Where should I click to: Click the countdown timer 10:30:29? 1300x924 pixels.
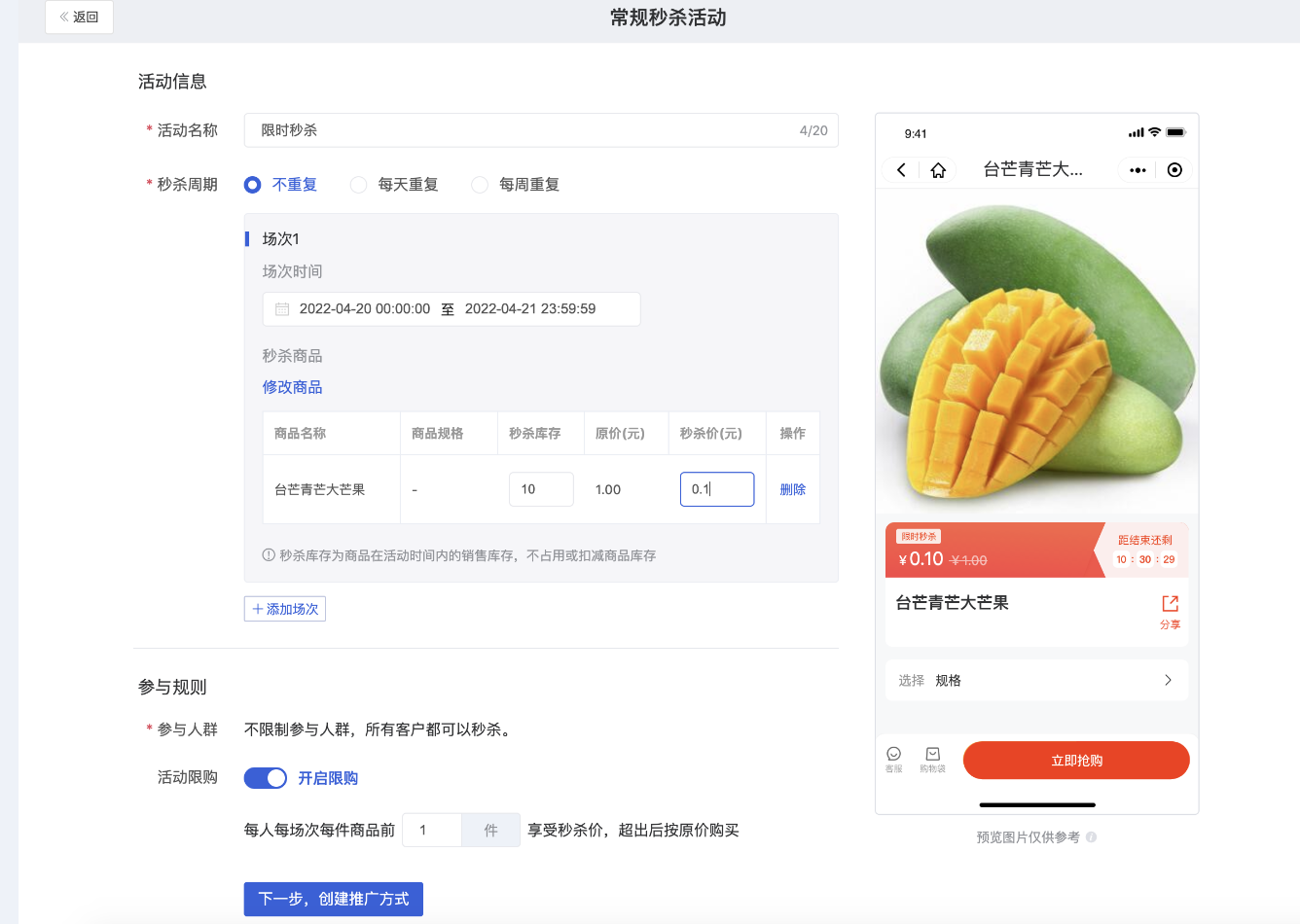tap(1146, 559)
